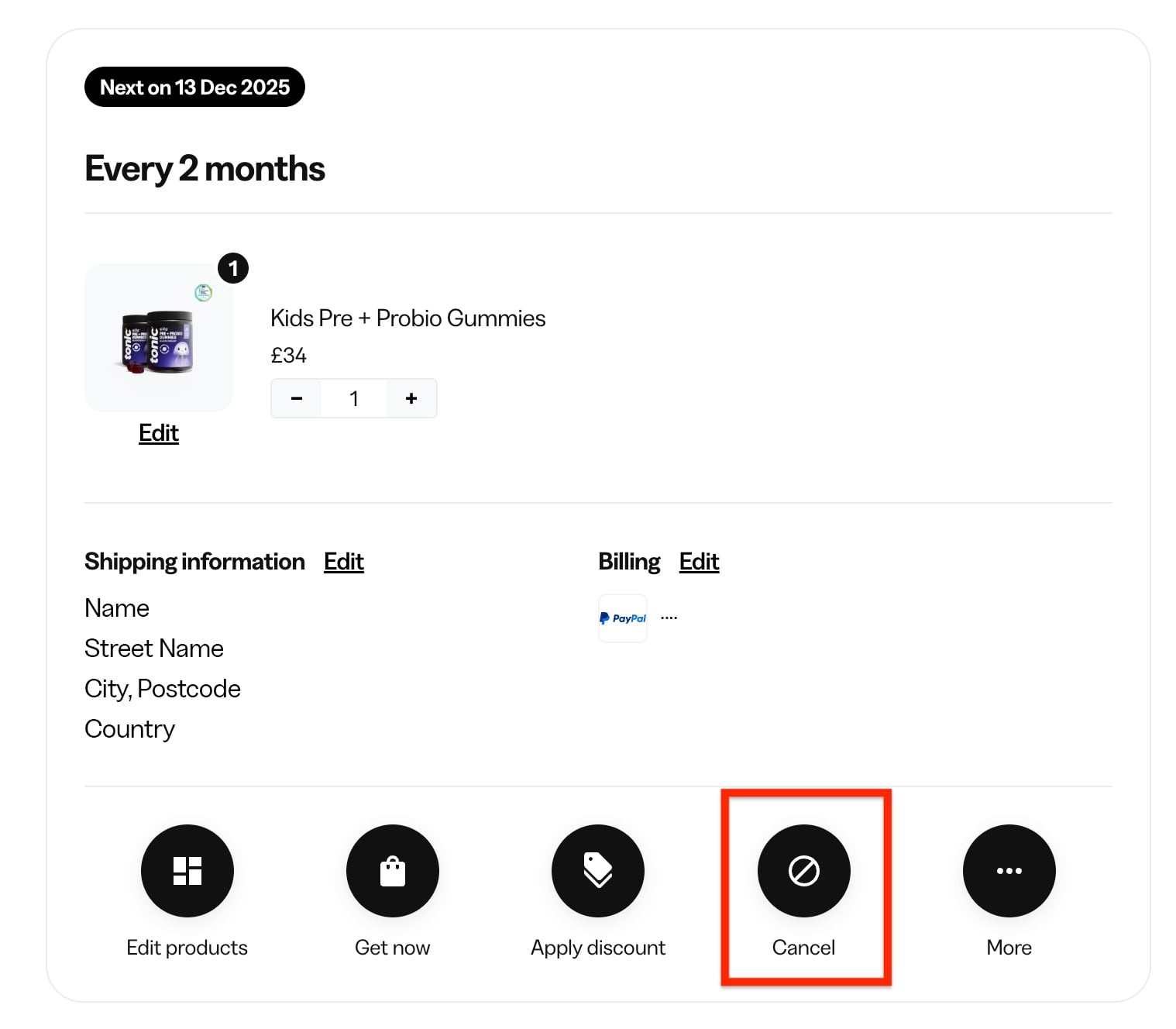Edit the Shipping information
Viewport: 1176px width, 1029px height.
pos(343,562)
